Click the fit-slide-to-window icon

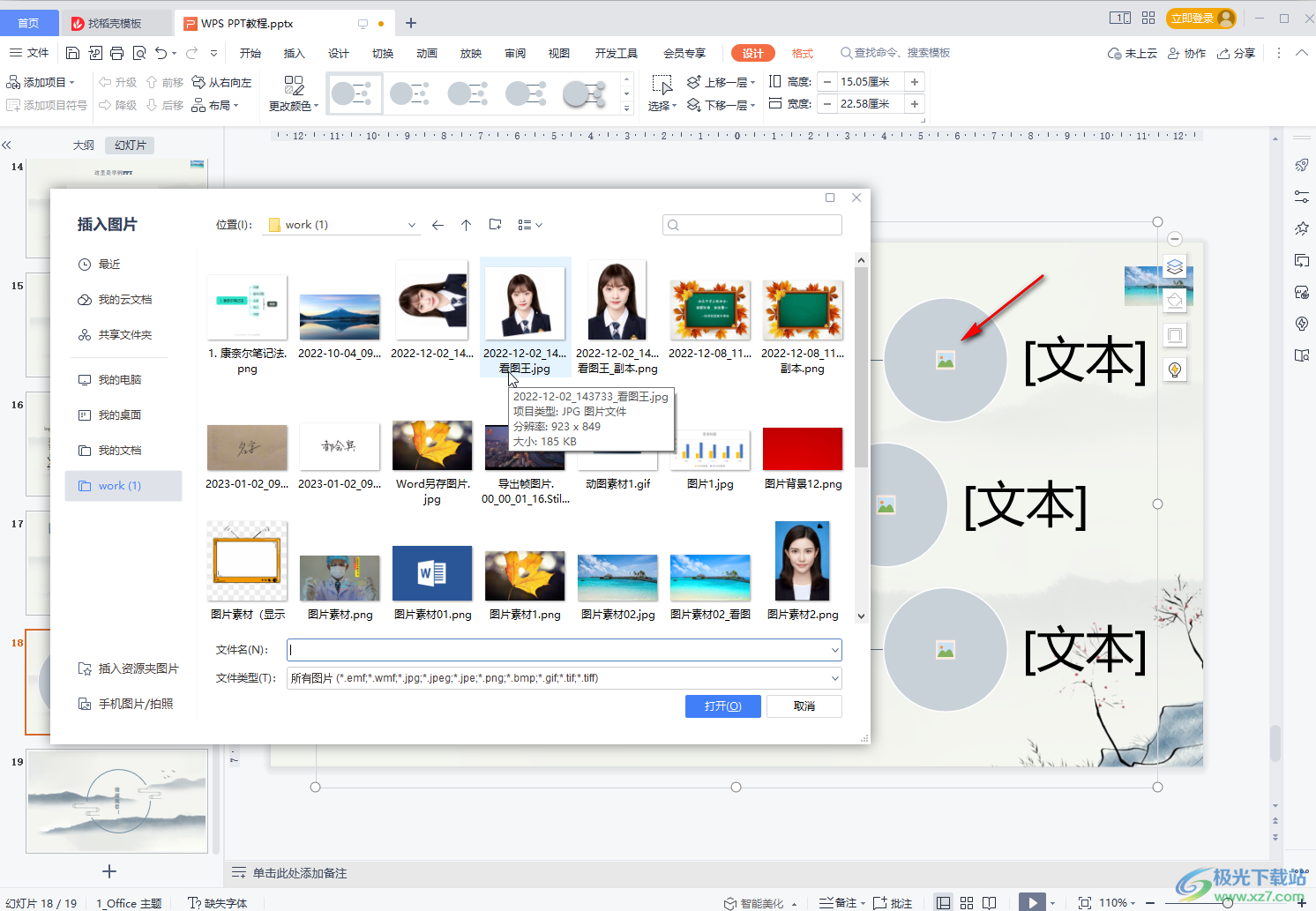tap(1085, 902)
